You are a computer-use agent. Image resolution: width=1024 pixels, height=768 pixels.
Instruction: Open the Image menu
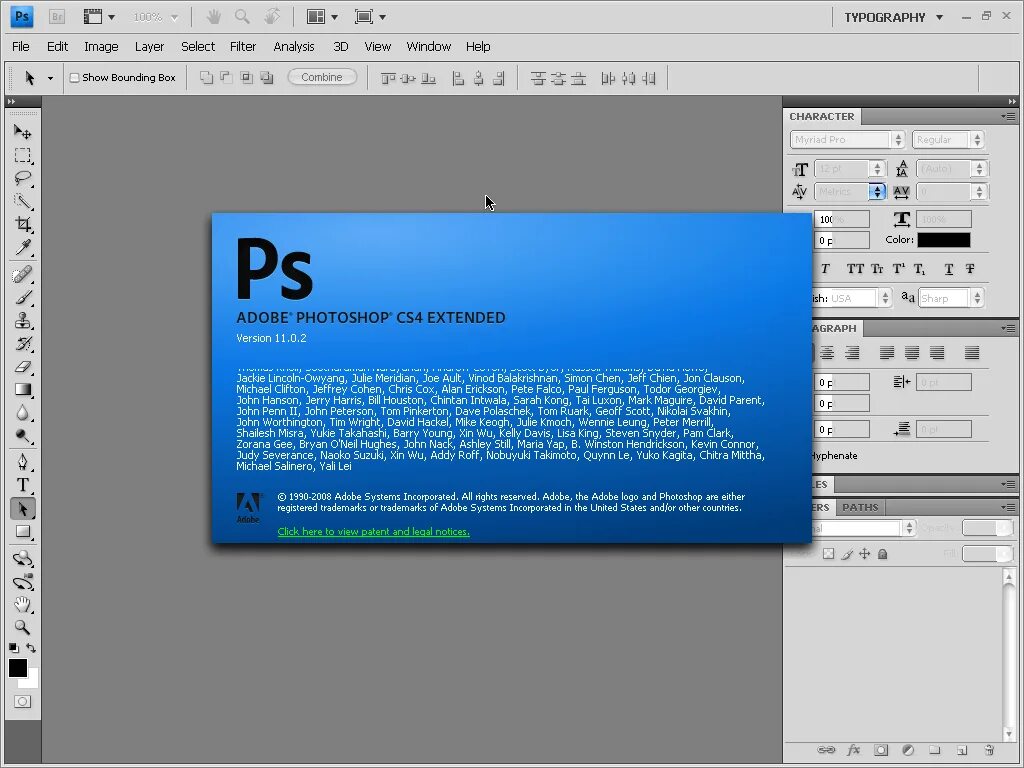point(101,46)
